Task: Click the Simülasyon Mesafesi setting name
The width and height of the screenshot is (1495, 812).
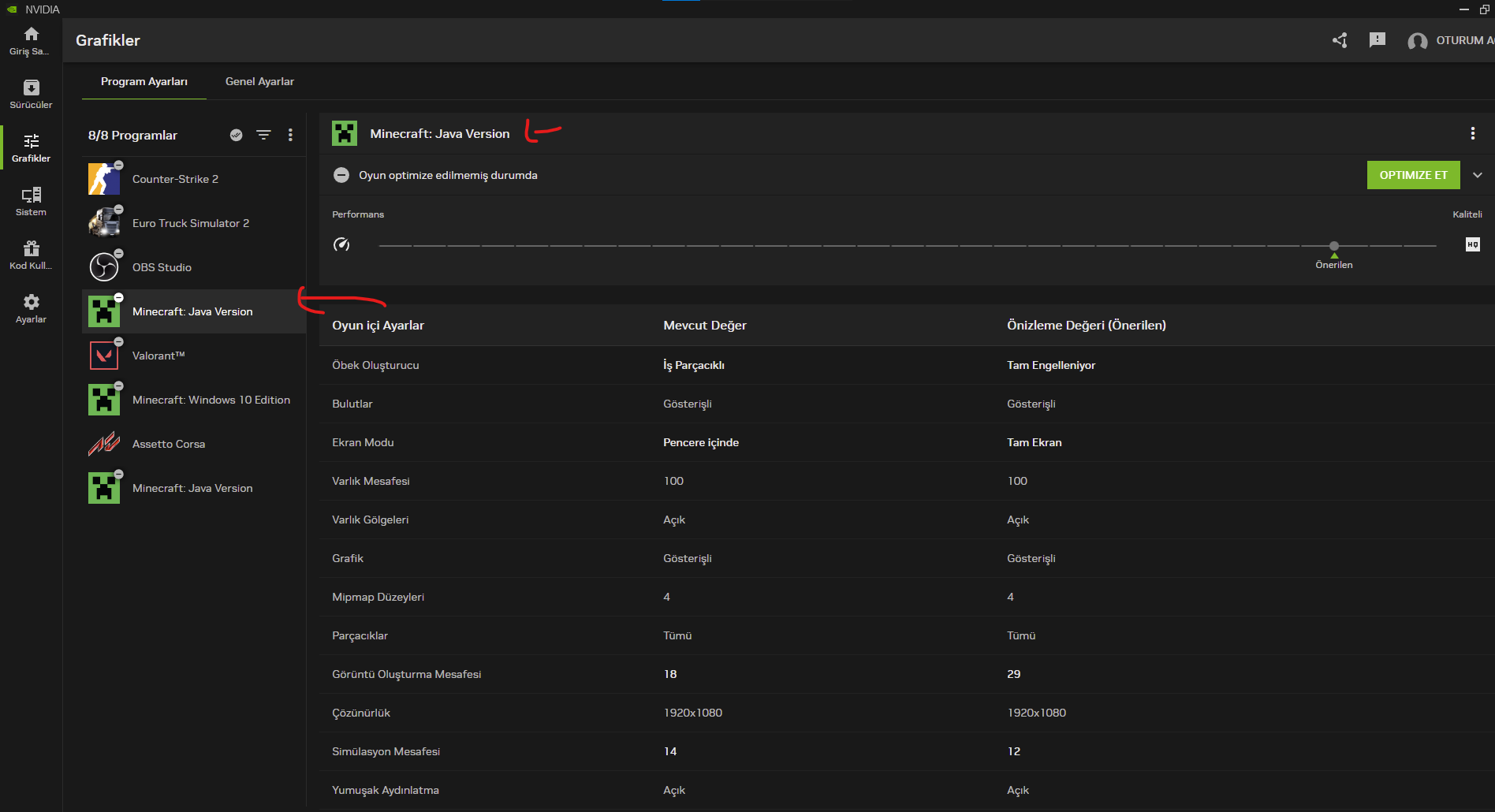Action: tap(386, 751)
